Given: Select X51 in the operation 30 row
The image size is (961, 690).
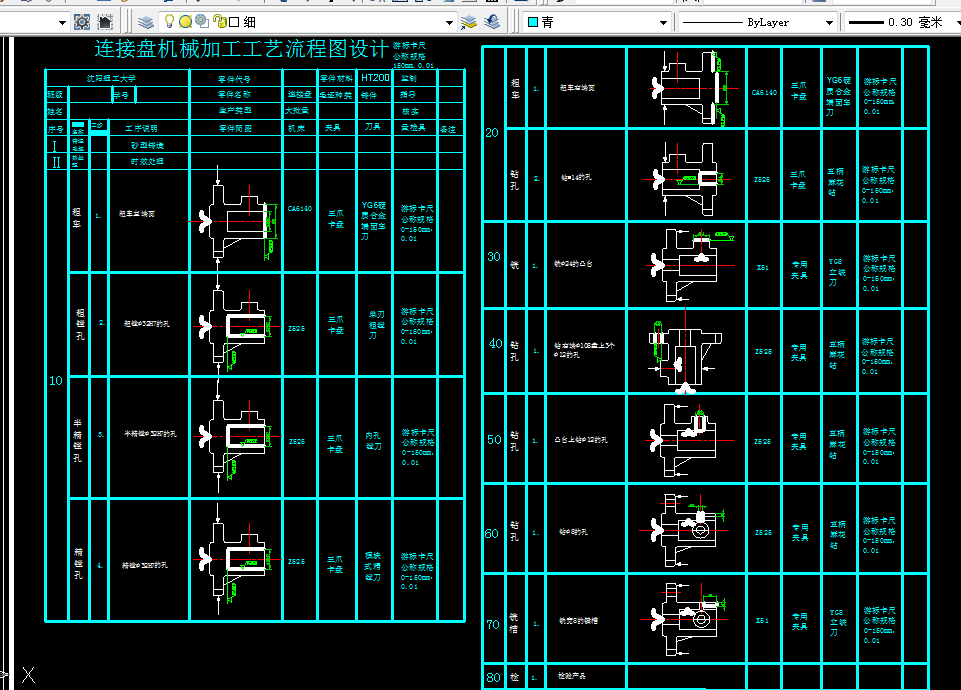Looking at the screenshot, I should pos(762,267).
